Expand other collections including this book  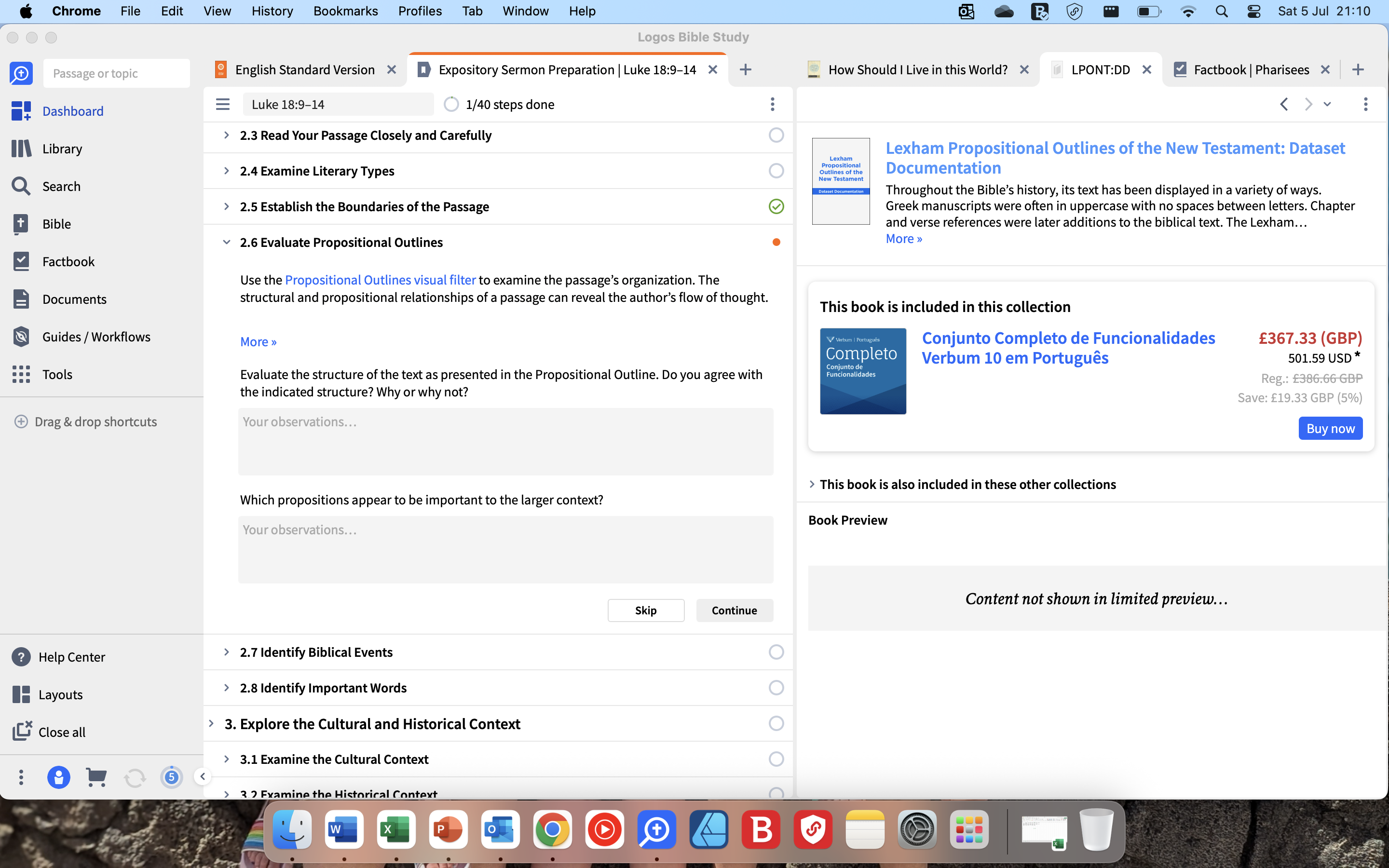click(812, 484)
